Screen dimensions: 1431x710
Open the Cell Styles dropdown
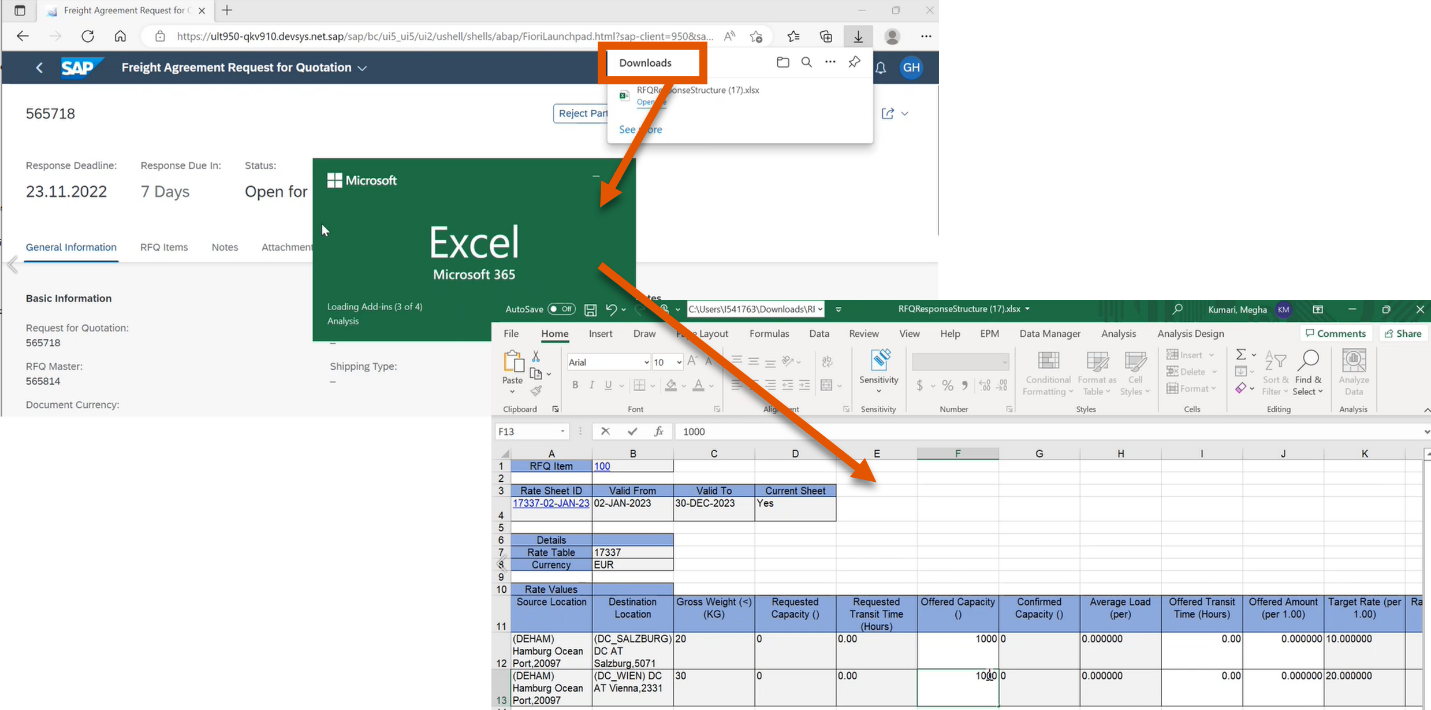1135,373
